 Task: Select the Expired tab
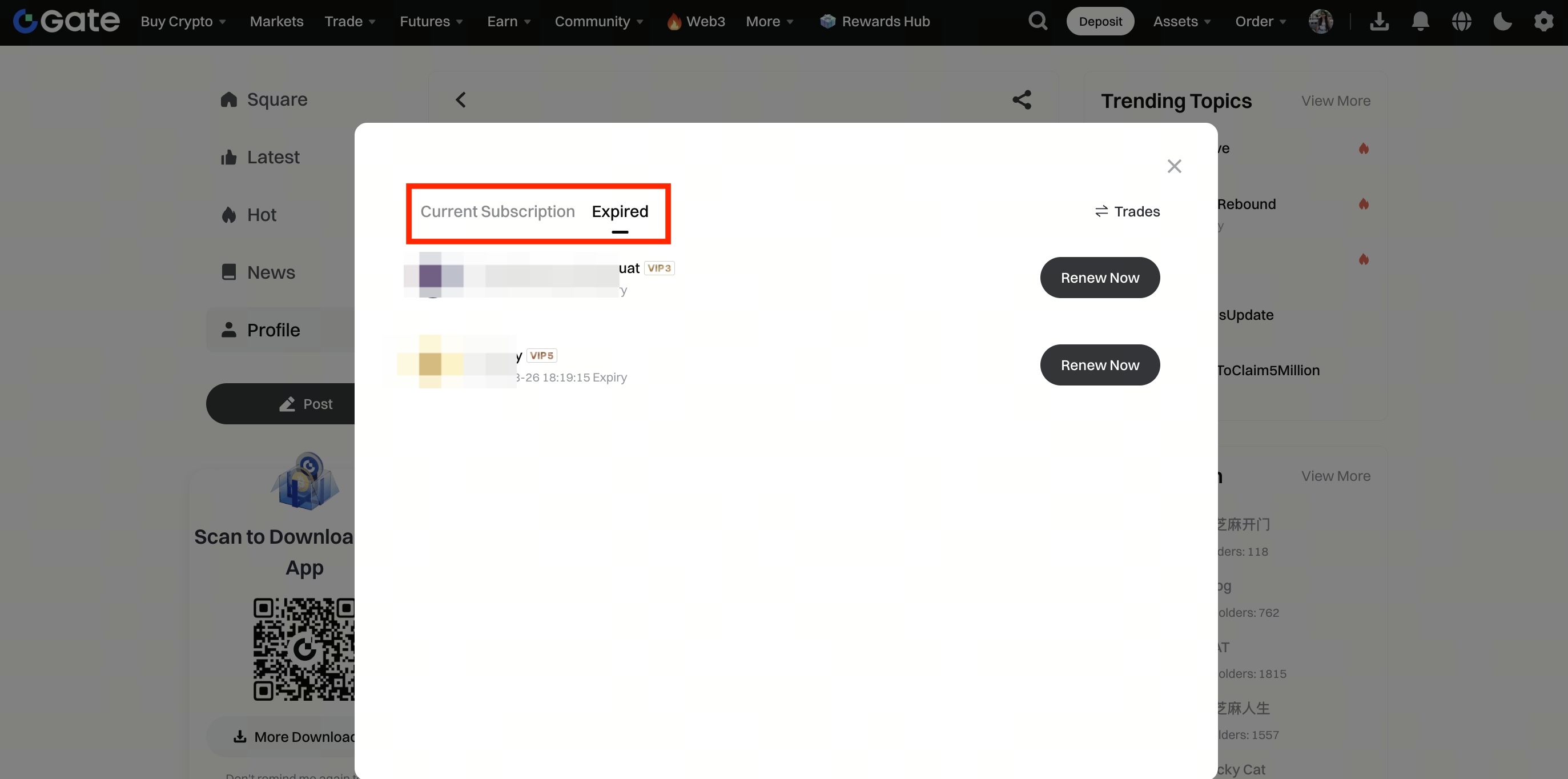click(620, 211)
